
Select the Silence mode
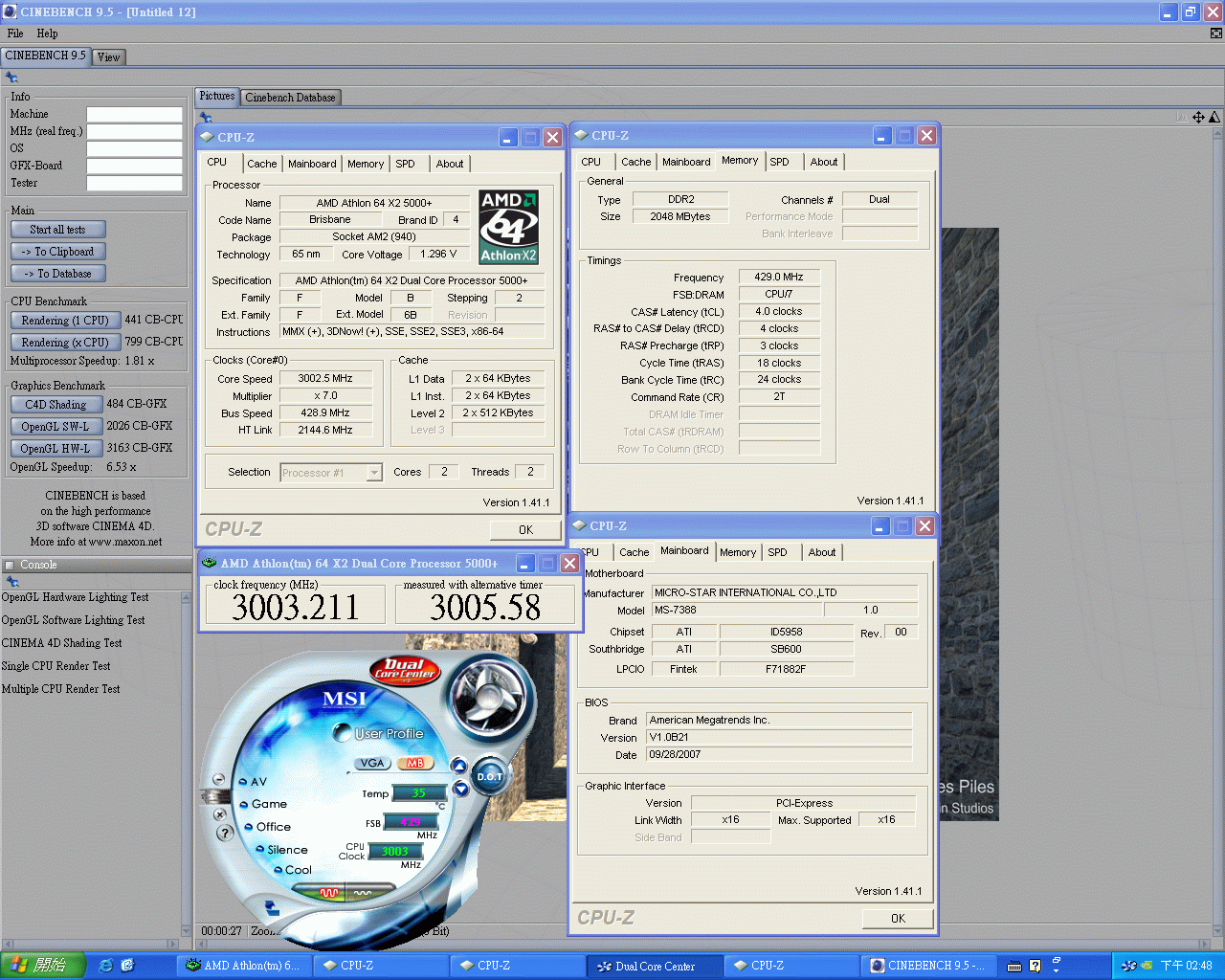(x=281, y=850)
